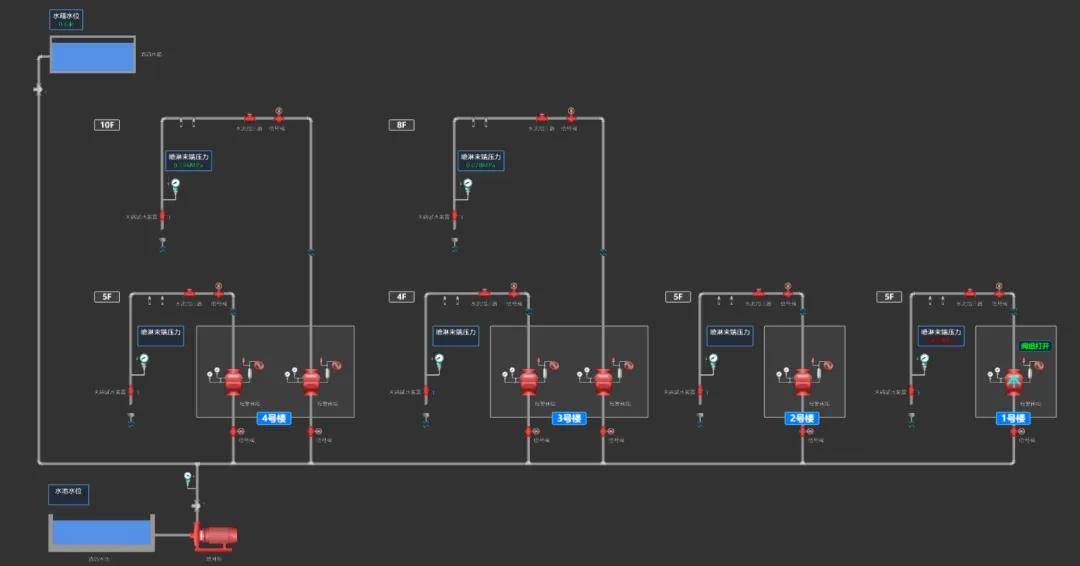Click the signal valve below 1号楼

pyautogui.click(x=1014, y=432)
